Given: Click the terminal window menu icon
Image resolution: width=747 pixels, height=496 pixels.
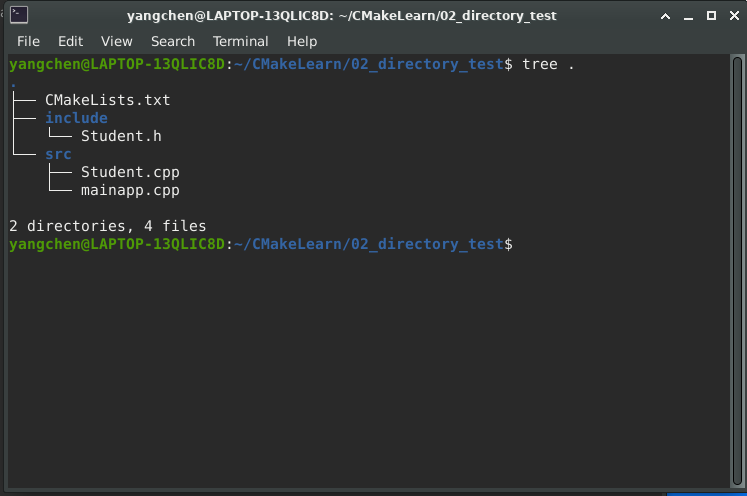Looking at the screenshot, I should pyautogui.click(x=19, y=15).
